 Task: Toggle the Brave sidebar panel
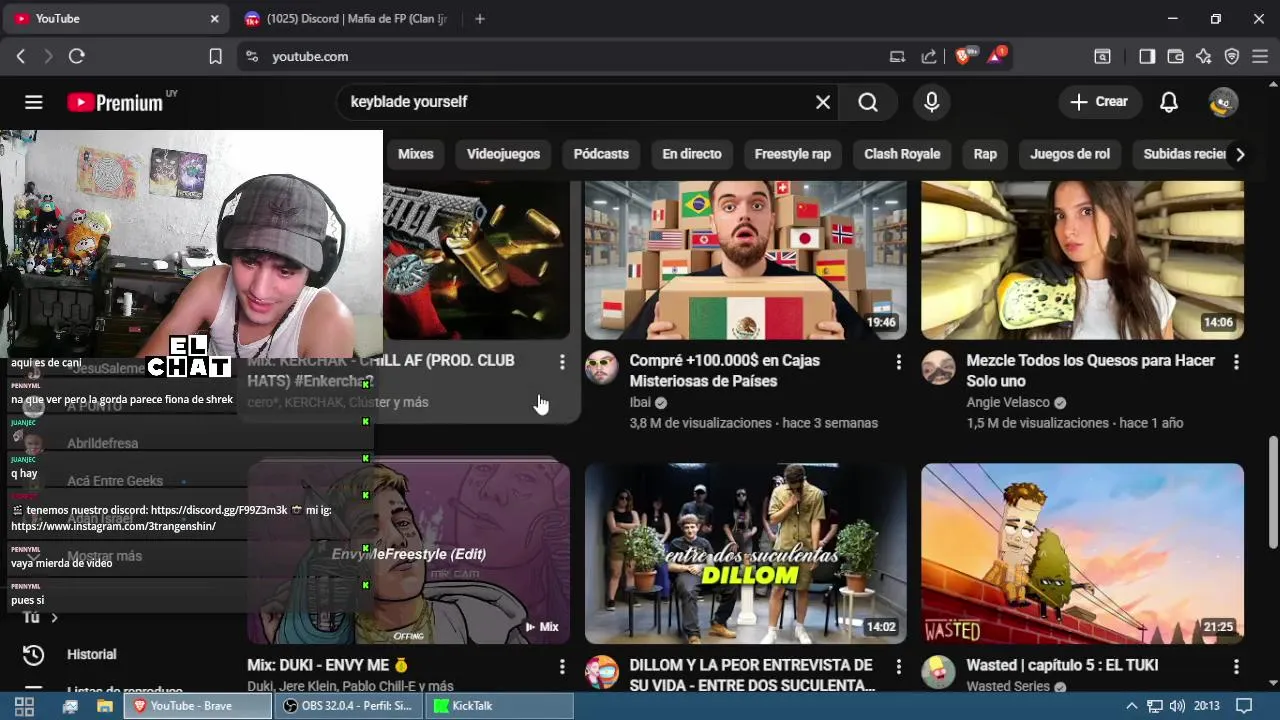click(x=1147, y=57)
